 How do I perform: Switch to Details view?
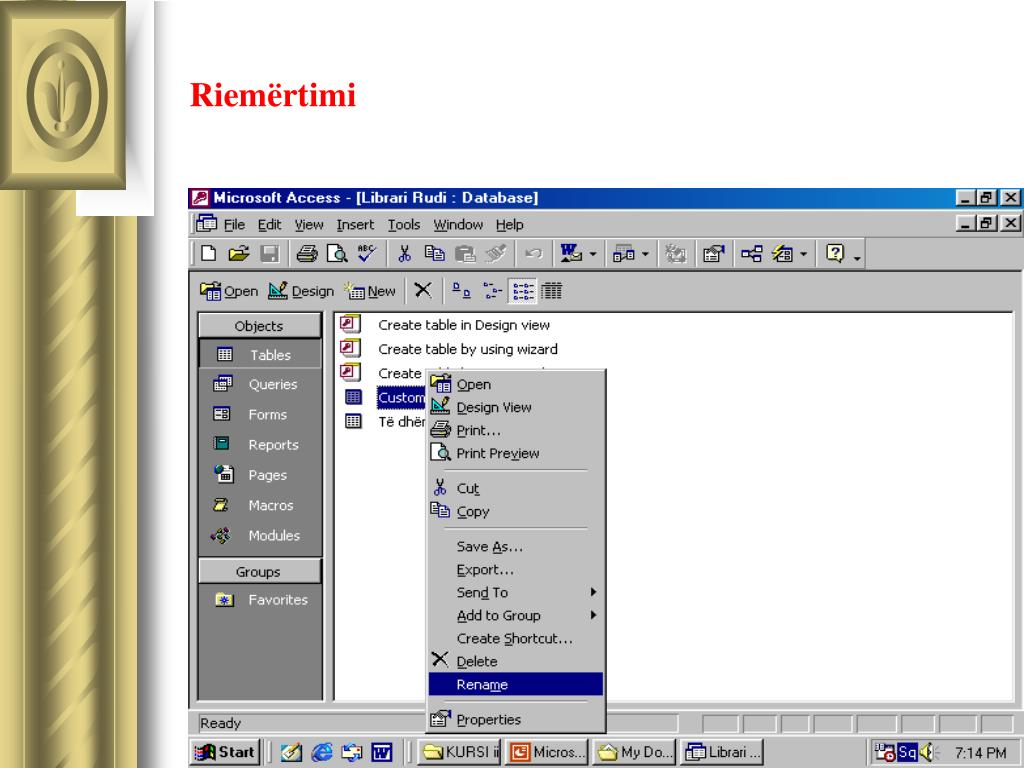551,291
